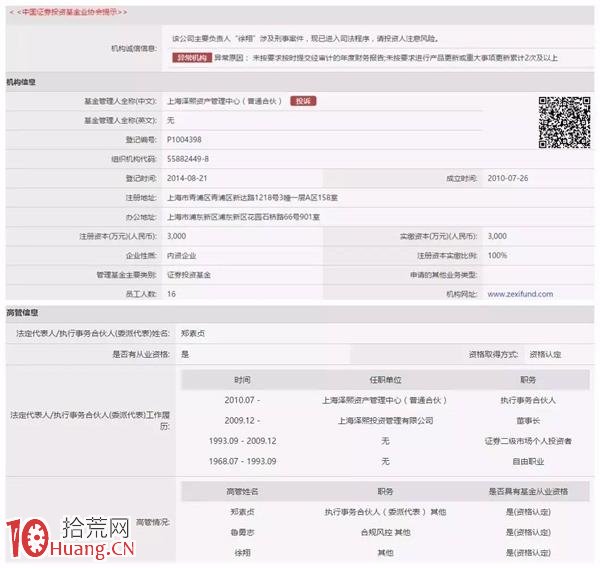
Task: Select 内资企业 enterprise type value
Action: (x=181, y=256)
